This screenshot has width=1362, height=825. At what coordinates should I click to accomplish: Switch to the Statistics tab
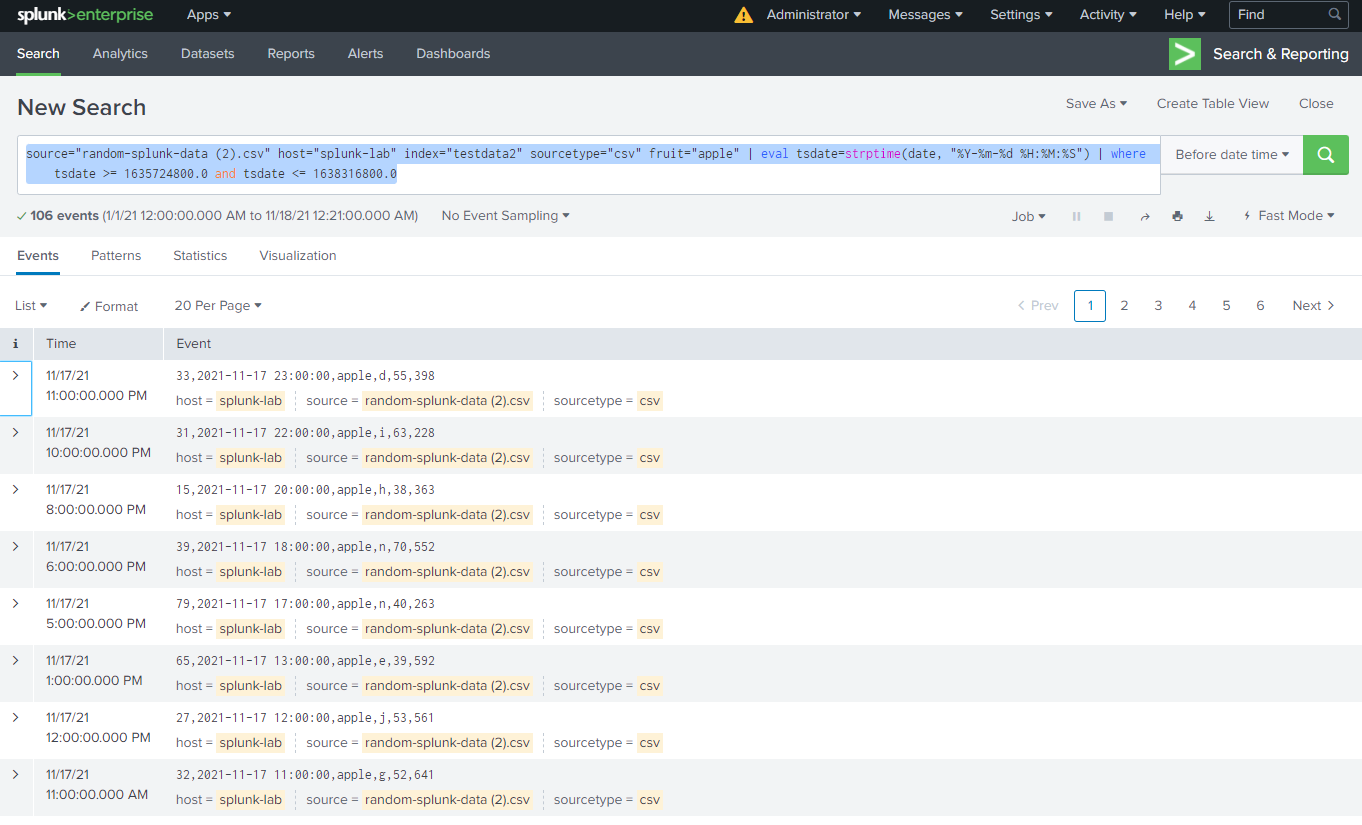[x=200, y=256]
